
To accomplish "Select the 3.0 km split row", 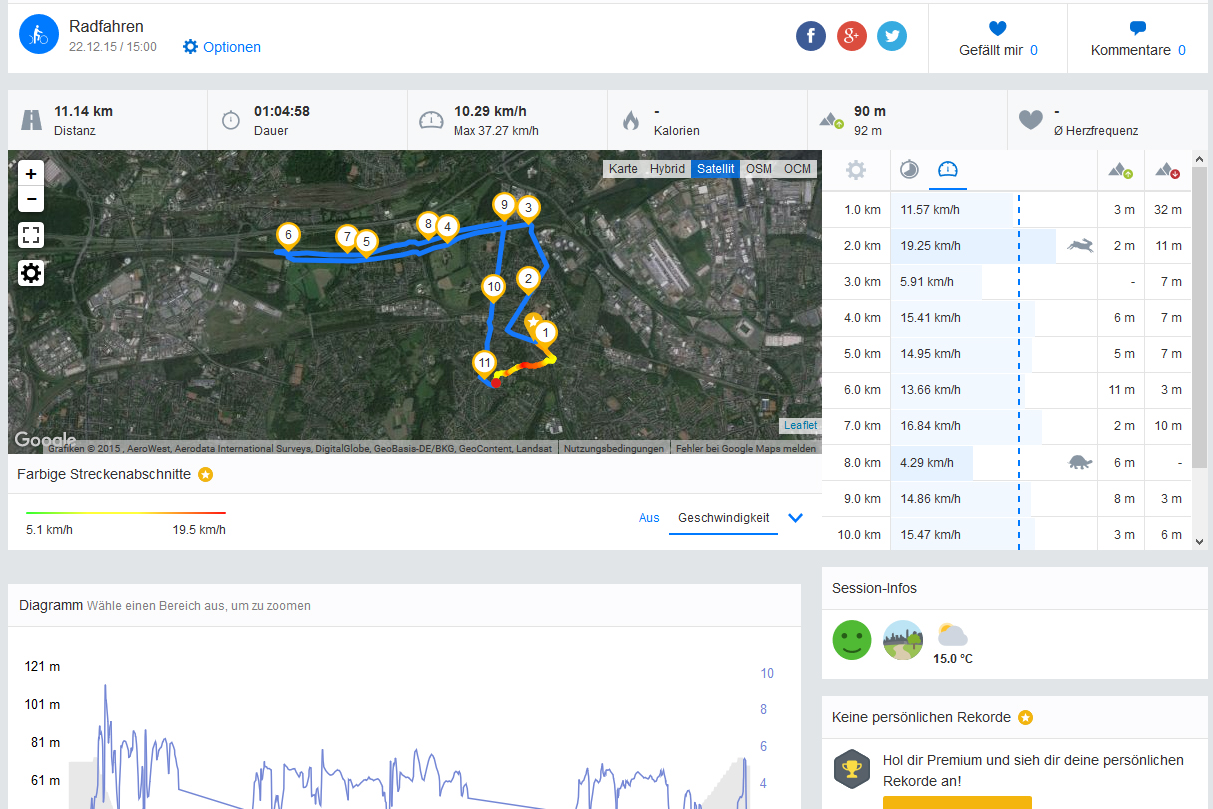I will 1006,281.
